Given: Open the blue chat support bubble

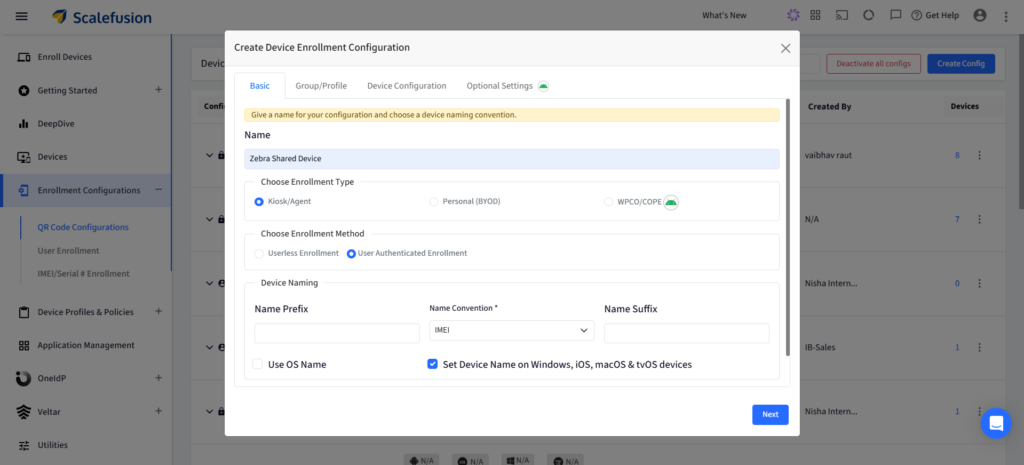Looking at the screenshot, I should coord(996,423).
